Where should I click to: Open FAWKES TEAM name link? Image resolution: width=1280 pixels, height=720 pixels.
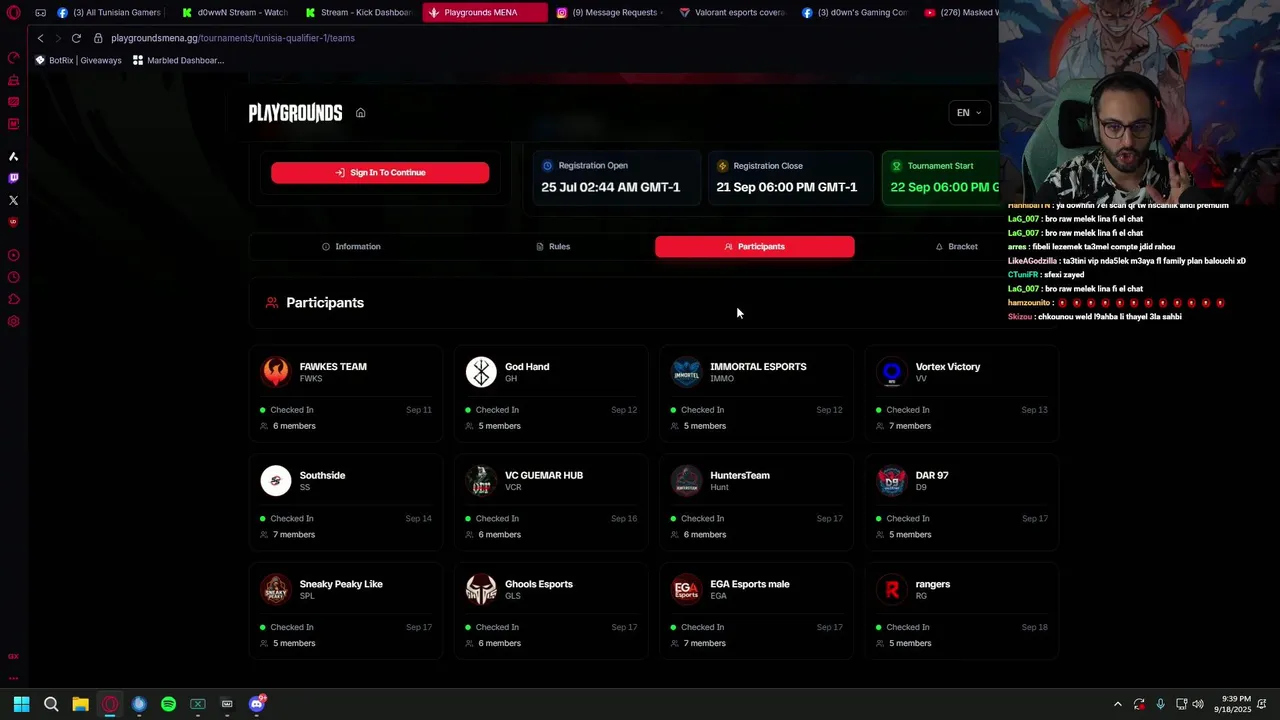pyautogui.click(x=333, y=367)
